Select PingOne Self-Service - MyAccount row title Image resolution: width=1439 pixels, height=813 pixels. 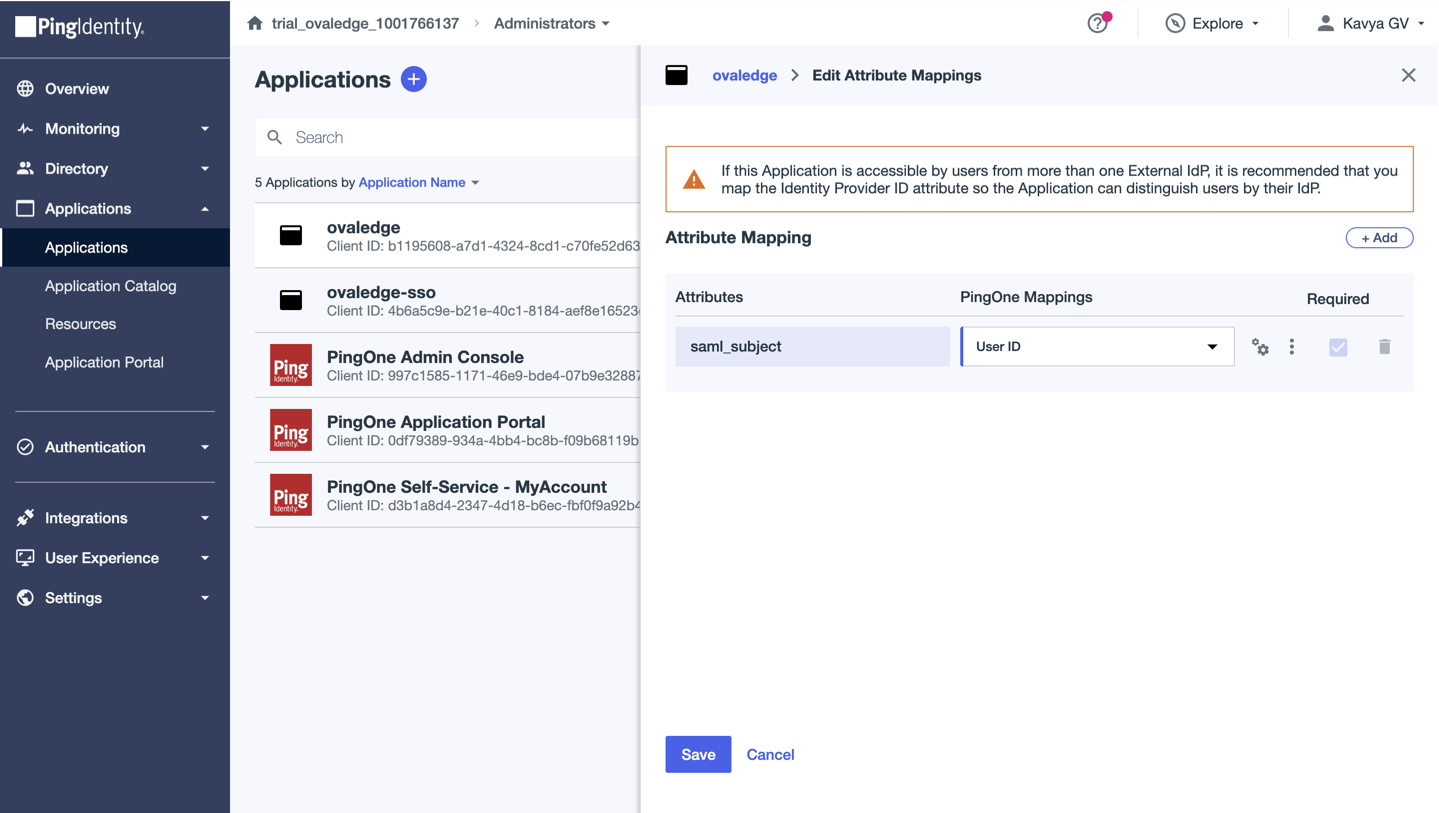[x=467, y=487]
